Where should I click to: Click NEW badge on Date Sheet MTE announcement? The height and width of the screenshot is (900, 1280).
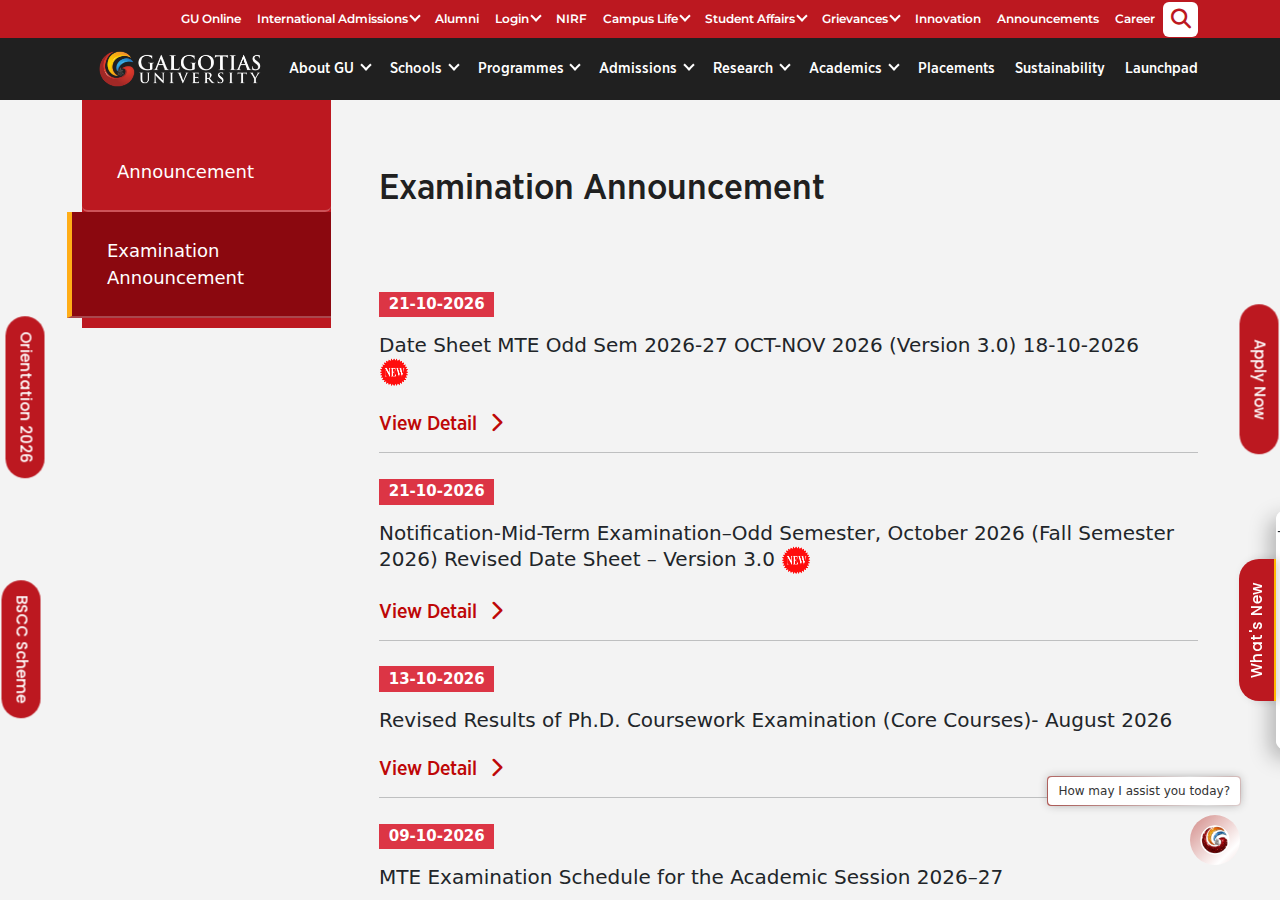[x=394, y=372]
